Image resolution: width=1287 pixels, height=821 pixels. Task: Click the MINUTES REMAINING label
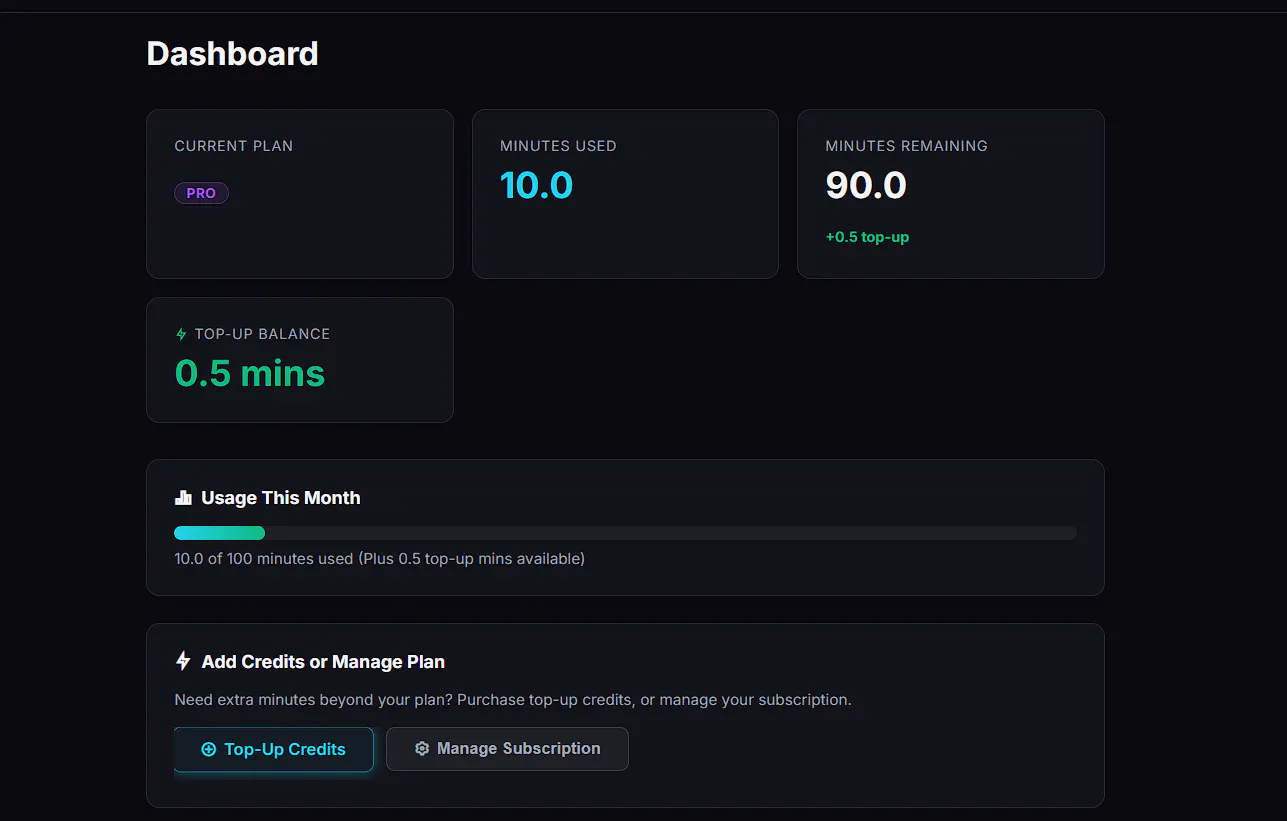click(906, 146)
